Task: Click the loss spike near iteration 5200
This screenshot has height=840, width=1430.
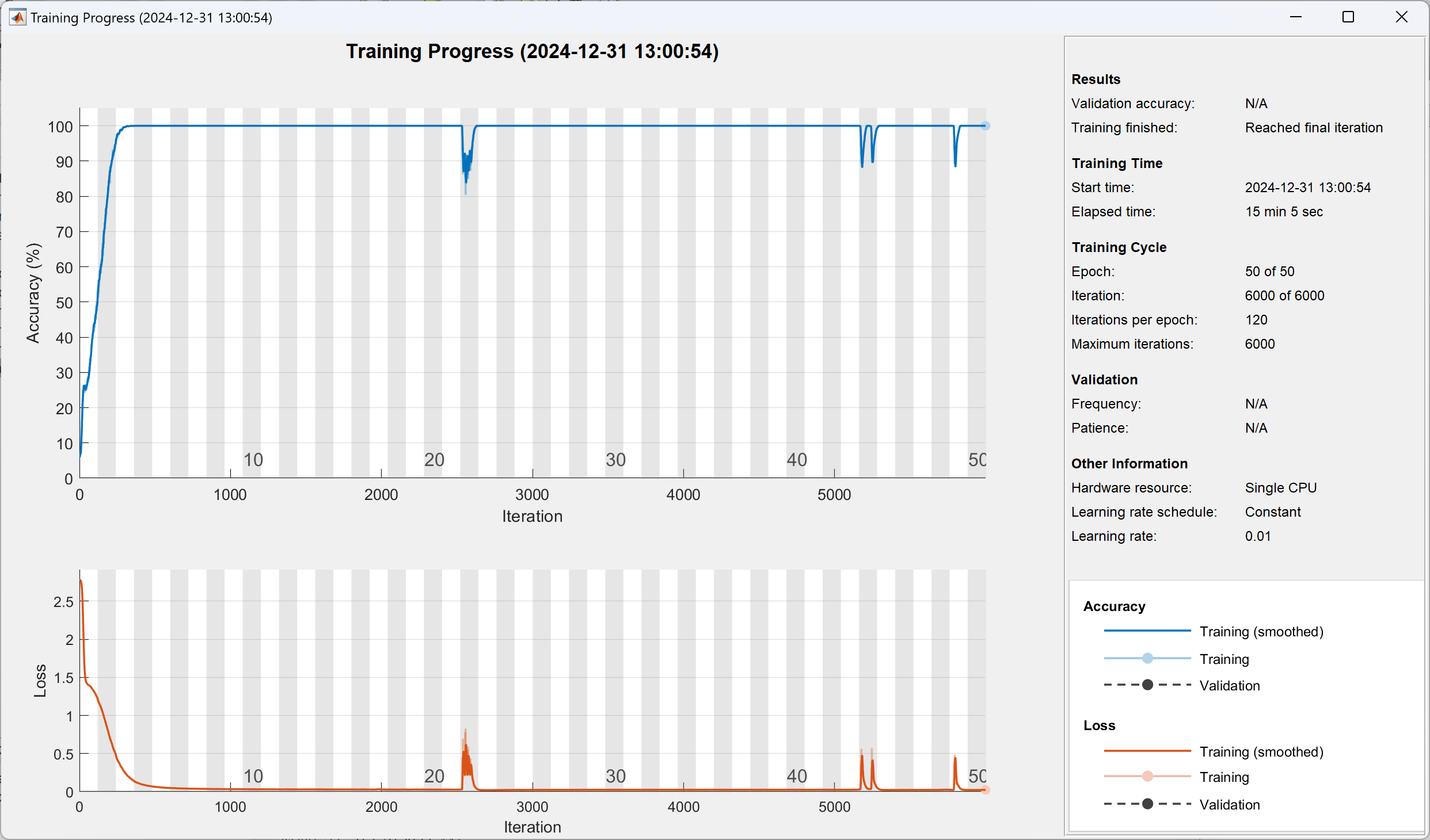Action: click(x=862, y=765)
